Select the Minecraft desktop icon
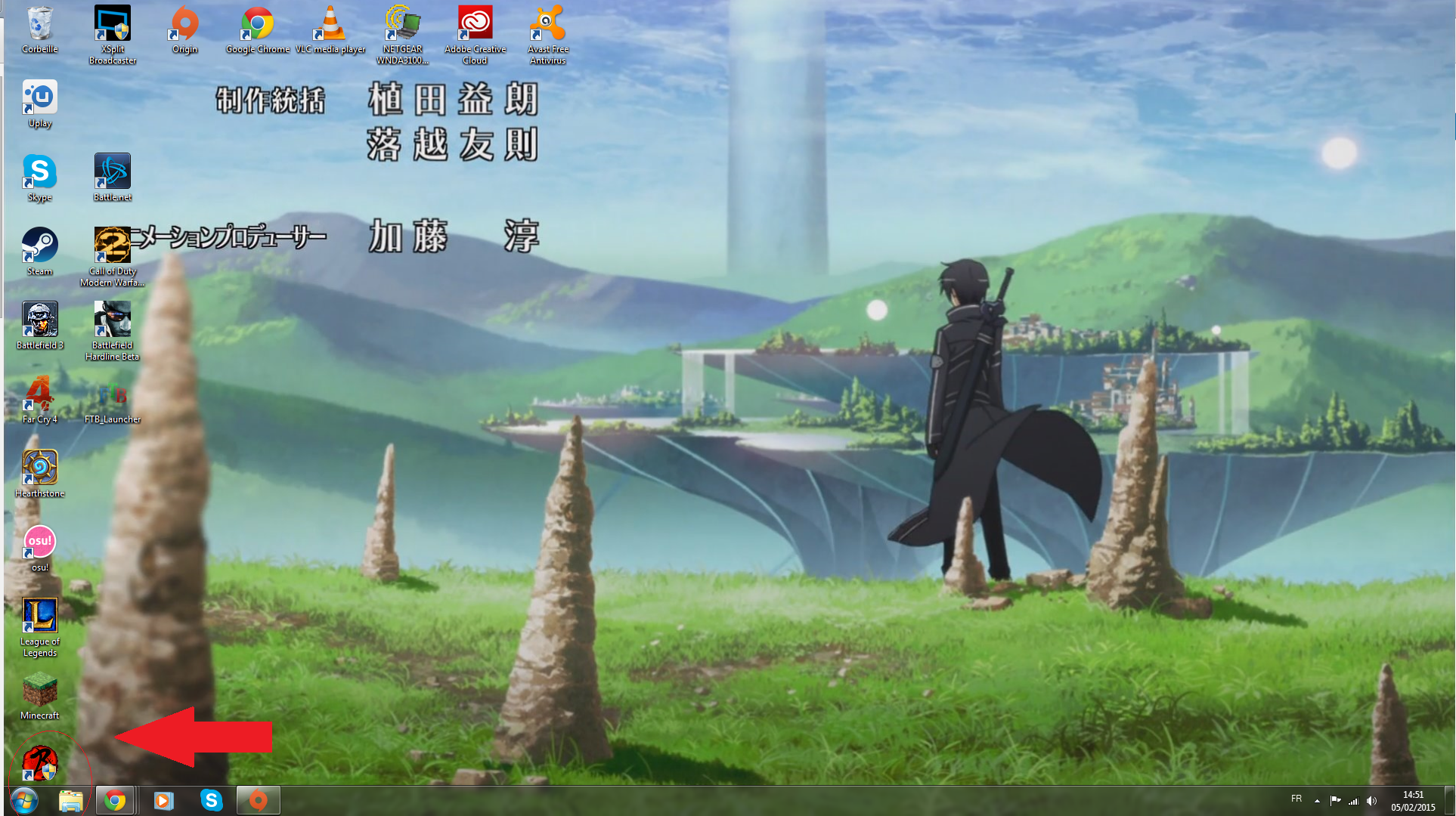This screenshot has width=1456, height=816. pos(39,697)
